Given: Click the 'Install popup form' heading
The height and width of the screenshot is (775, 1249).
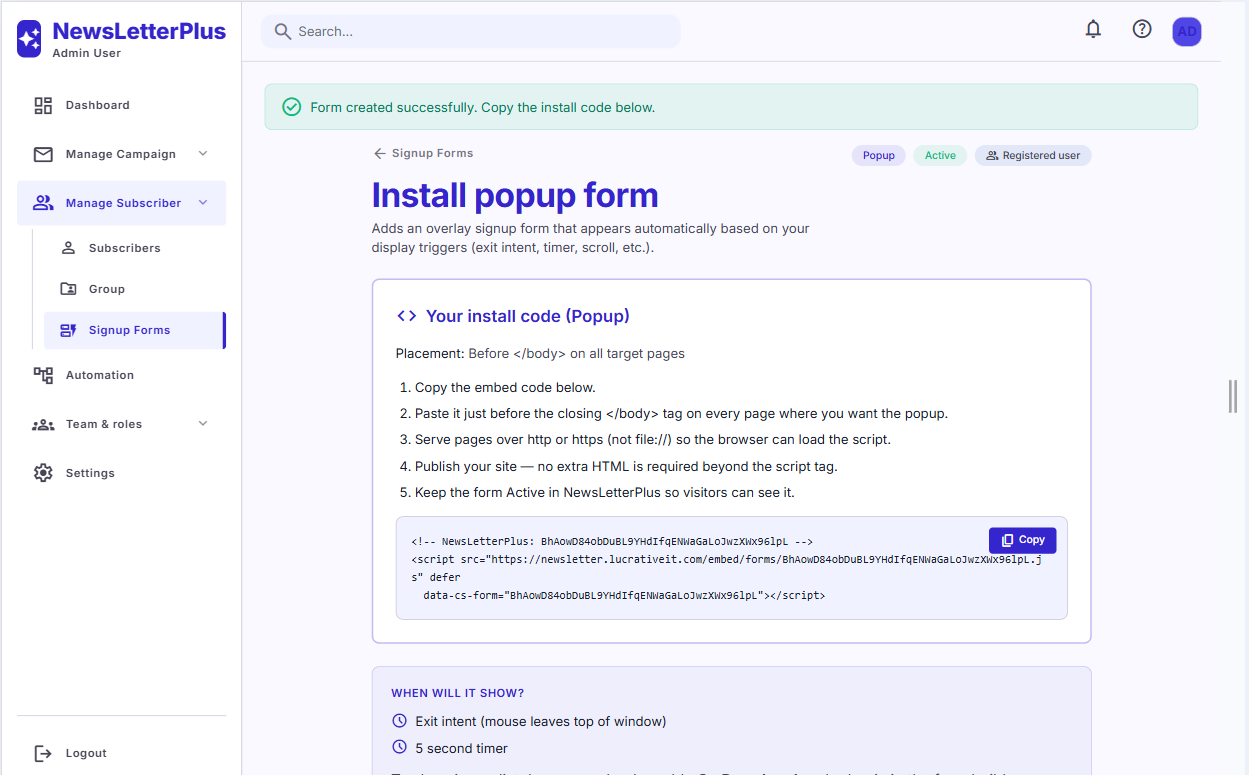Looking at the screenshot, I should click(515, 195).
